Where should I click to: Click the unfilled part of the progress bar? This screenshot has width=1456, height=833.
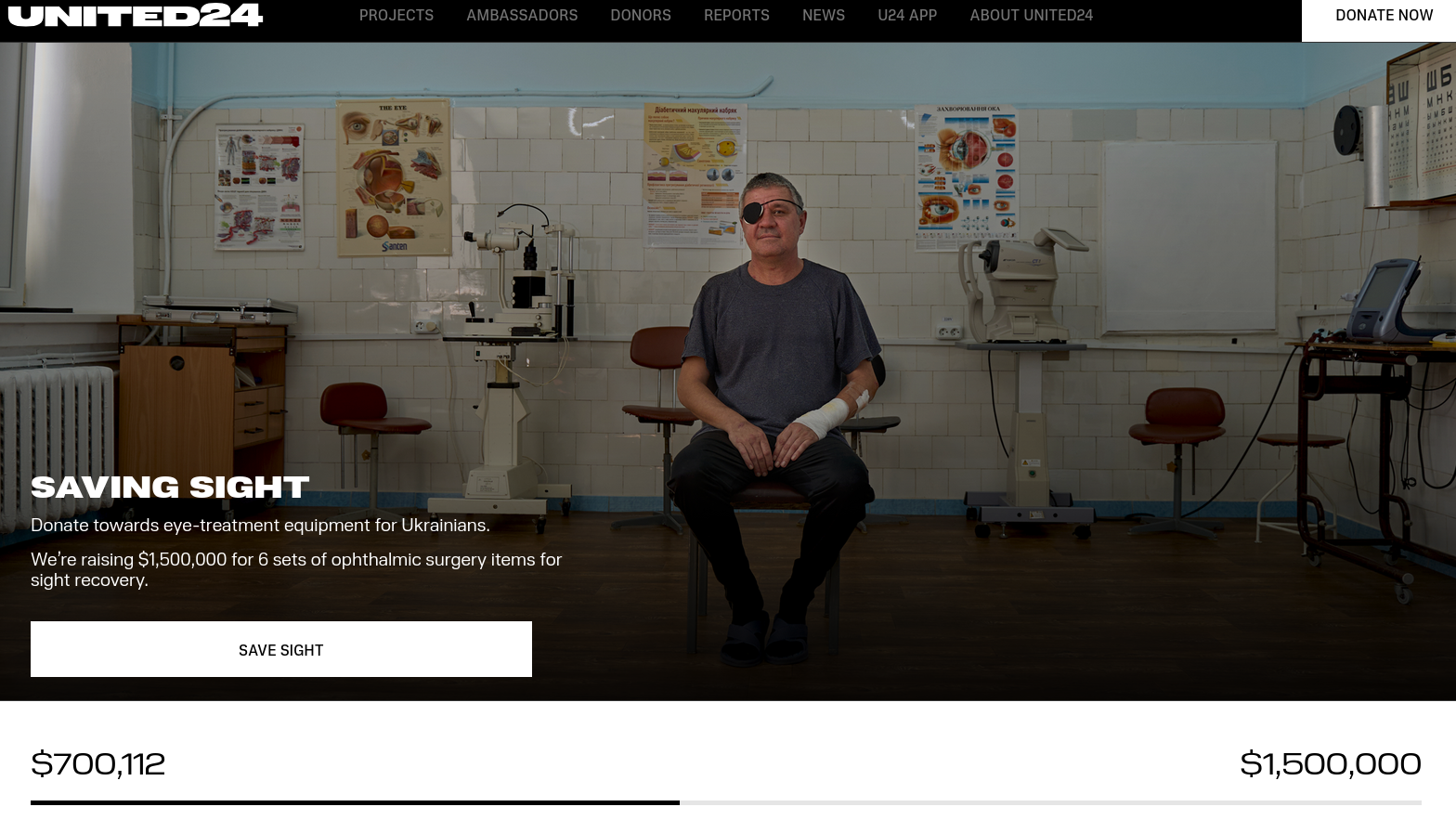[x=1050, y=802]
